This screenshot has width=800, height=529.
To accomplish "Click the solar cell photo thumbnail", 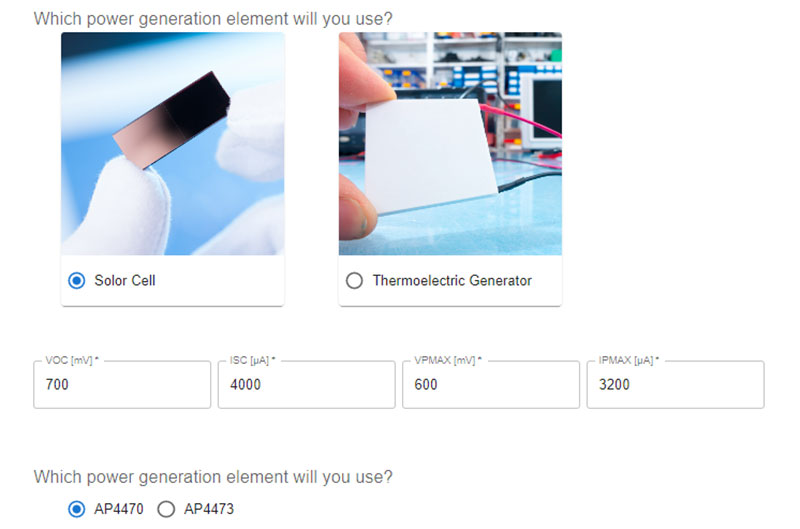I will (172, 144).
